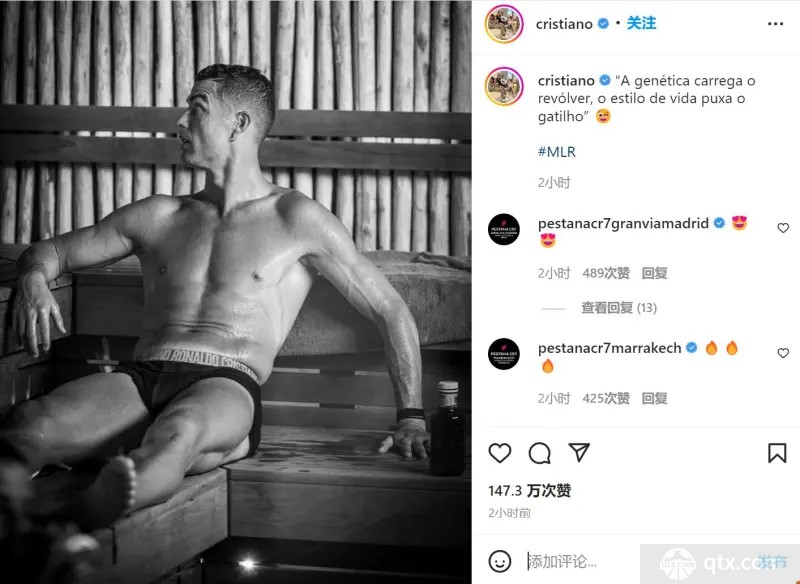Open the three-dot more options menu

pos(775,24)
